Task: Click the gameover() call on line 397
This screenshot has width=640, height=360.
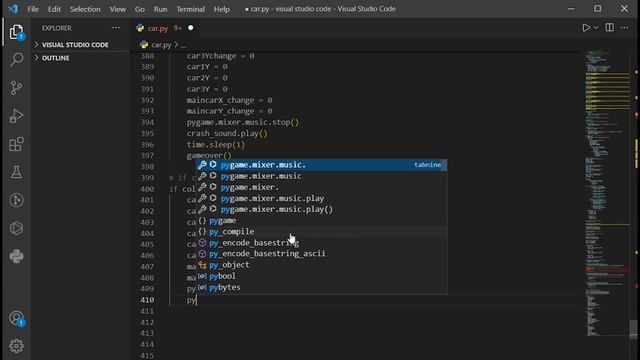Action: [209, 156]
